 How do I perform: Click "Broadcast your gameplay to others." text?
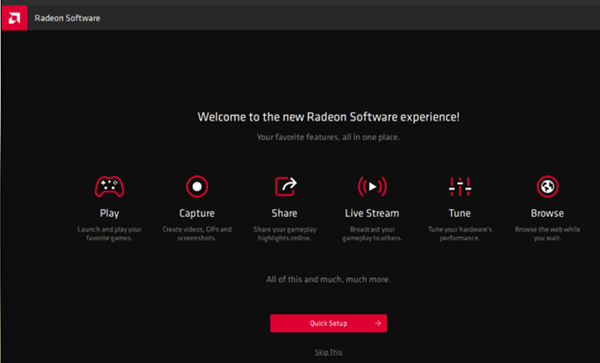click(372, 234)
